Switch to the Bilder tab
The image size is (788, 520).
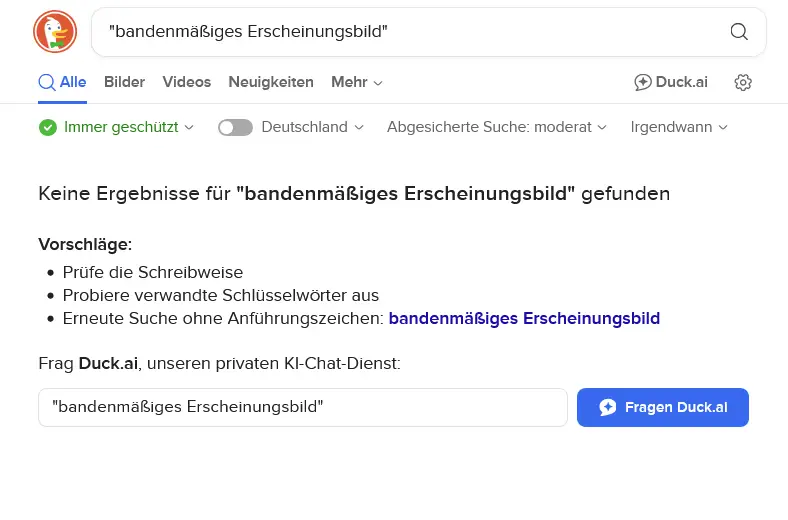coord(124,83)
